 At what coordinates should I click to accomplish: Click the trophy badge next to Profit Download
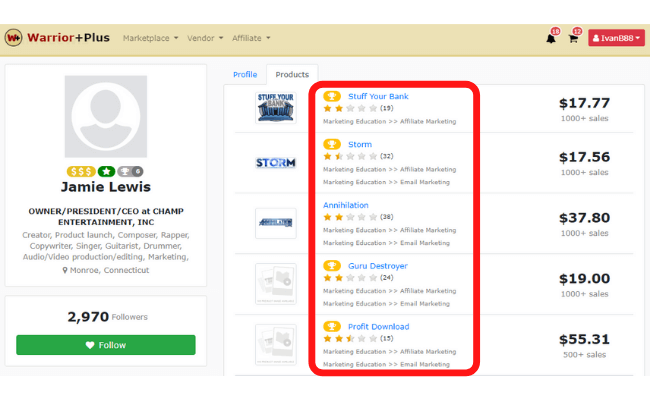click(x=332, y=327)
